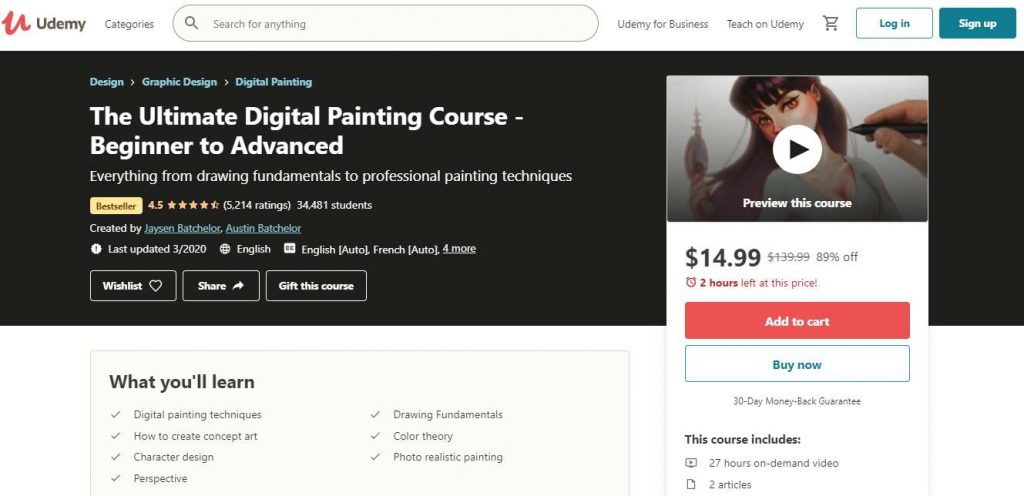This screenshot has width=1024, height=496.
Task: Click Gift this course
Action: tap(316, 286)
